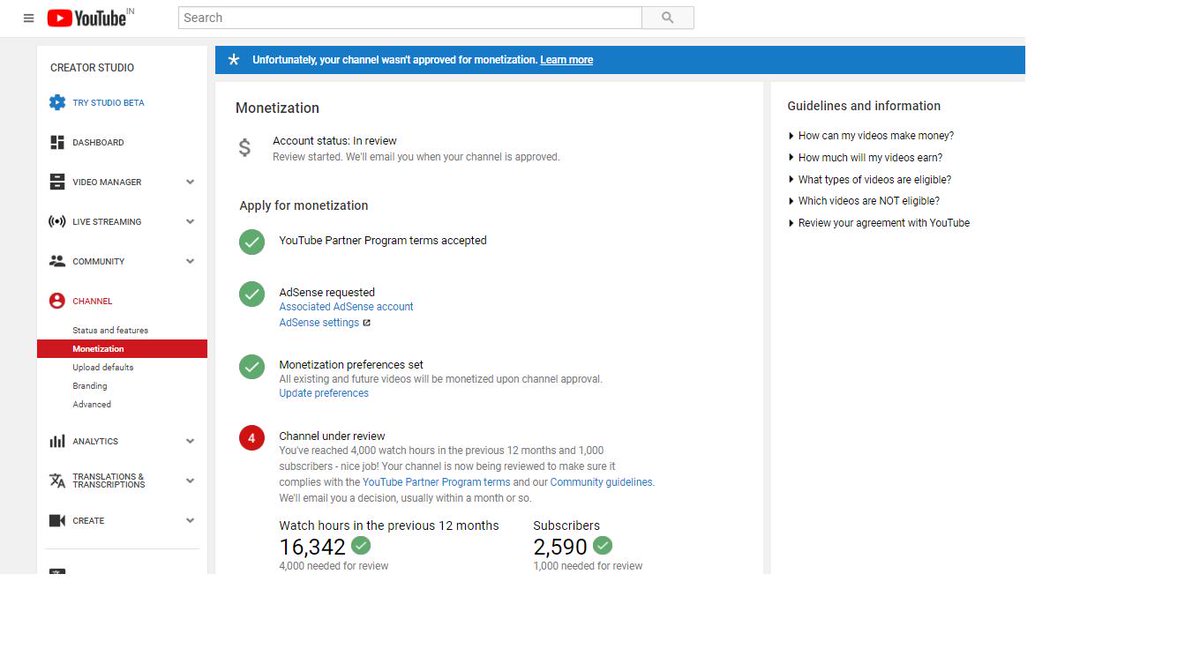This screenshot has width=1200, height=656.
Task: Click the red step 4 circle
Action: click(252, 438)
